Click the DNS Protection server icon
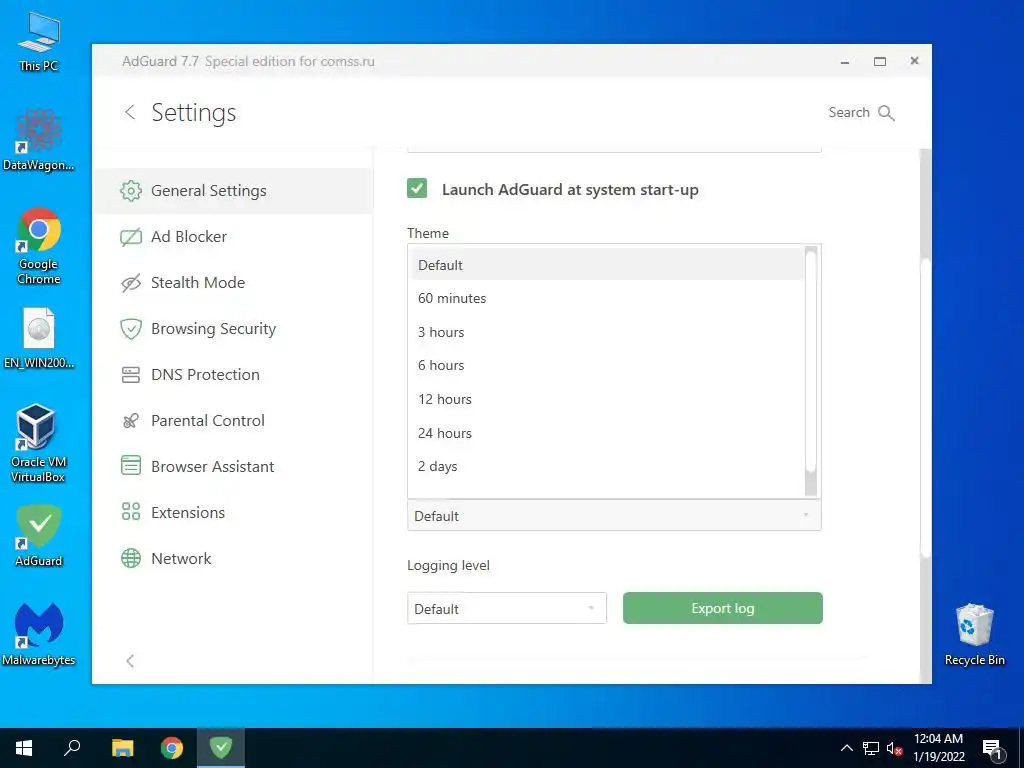This screenshot has height=768, width=1024. click(131, 375)
